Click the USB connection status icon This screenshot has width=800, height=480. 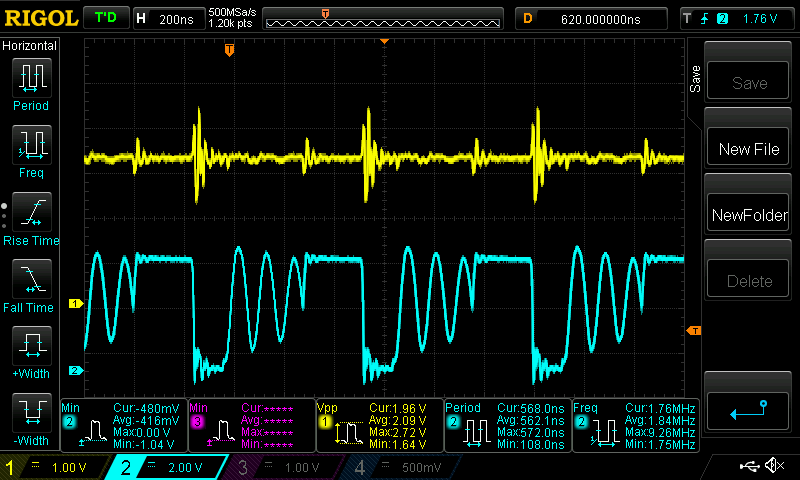(750, 466)
